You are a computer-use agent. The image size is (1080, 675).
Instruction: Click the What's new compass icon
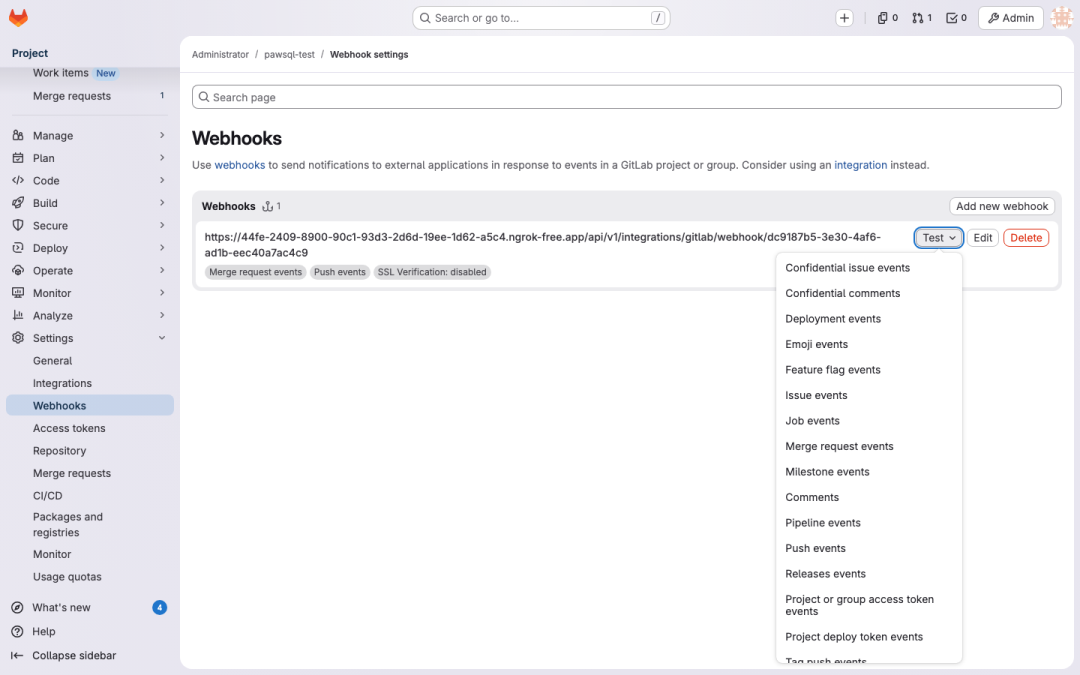point(17,608)
